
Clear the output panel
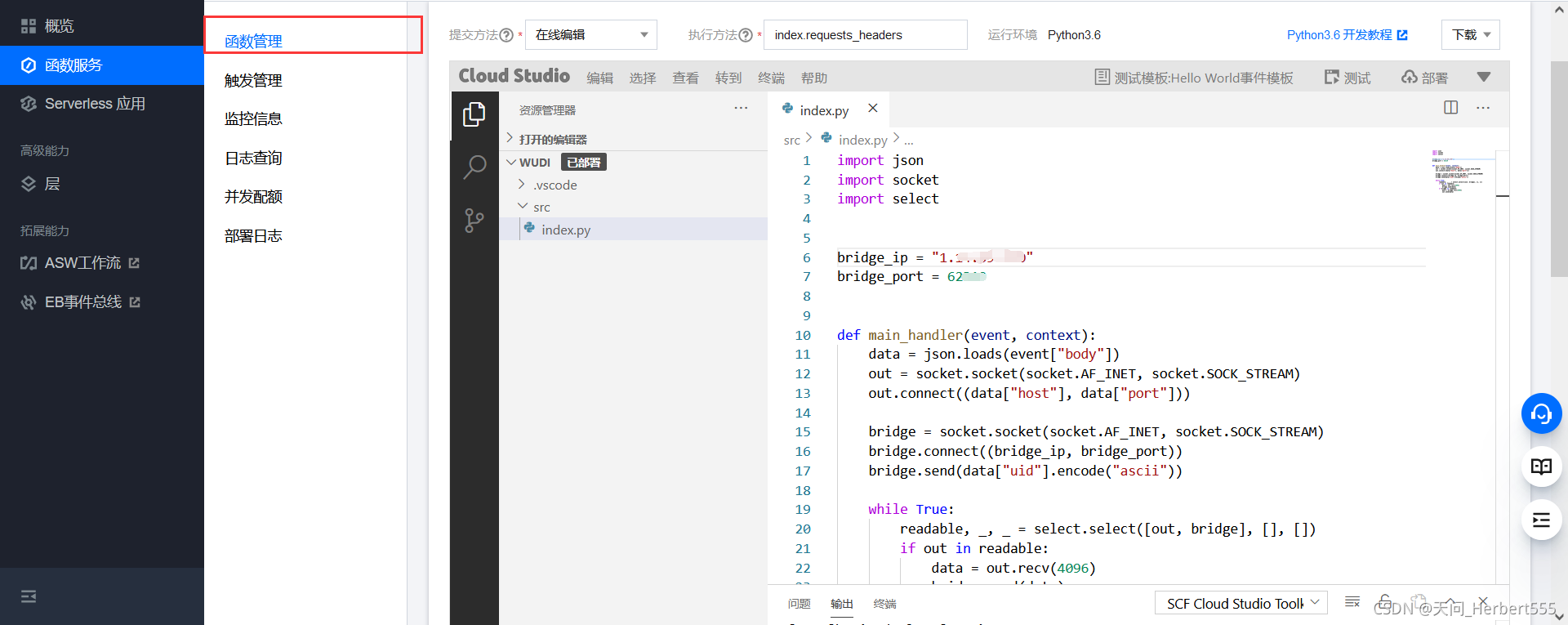[x=1352, y=602]
